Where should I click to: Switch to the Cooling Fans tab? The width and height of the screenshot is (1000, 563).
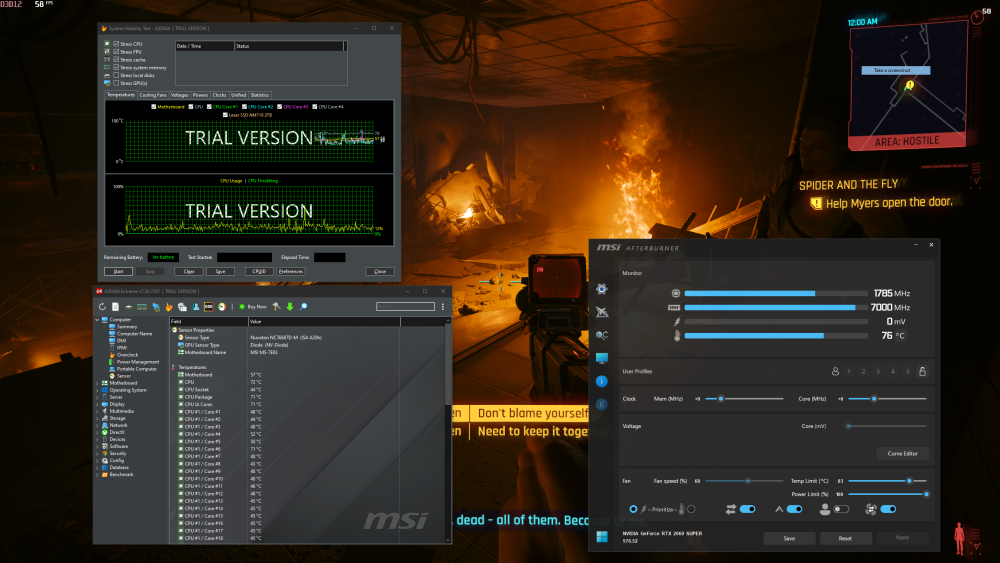coord(153,95)
